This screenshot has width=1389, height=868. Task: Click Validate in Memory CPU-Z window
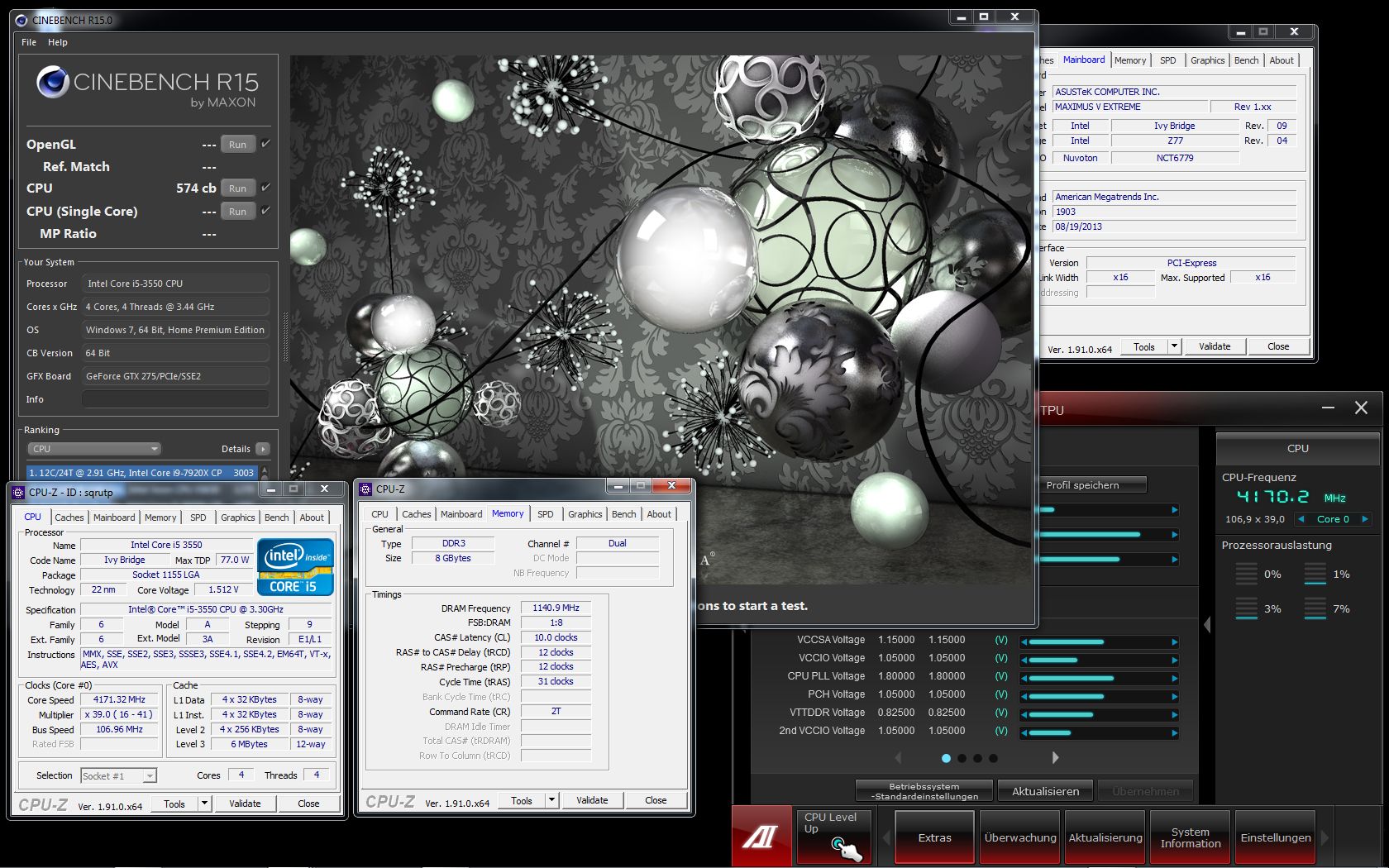click(x=592, y=799)
